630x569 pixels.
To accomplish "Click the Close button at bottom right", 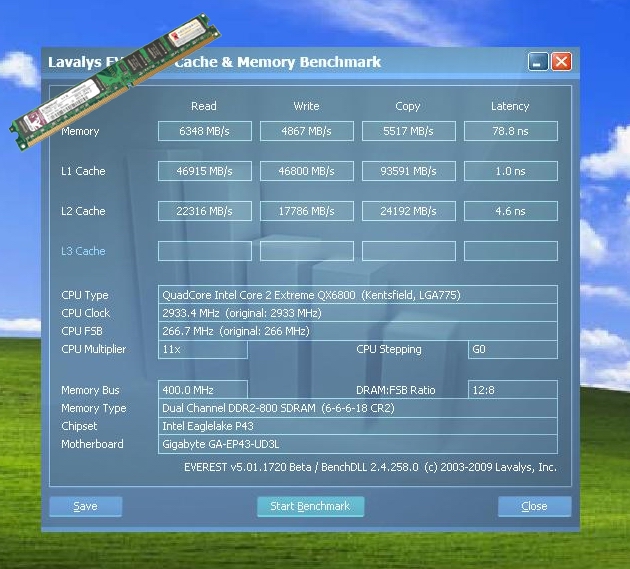I will (x=534, y=506).
